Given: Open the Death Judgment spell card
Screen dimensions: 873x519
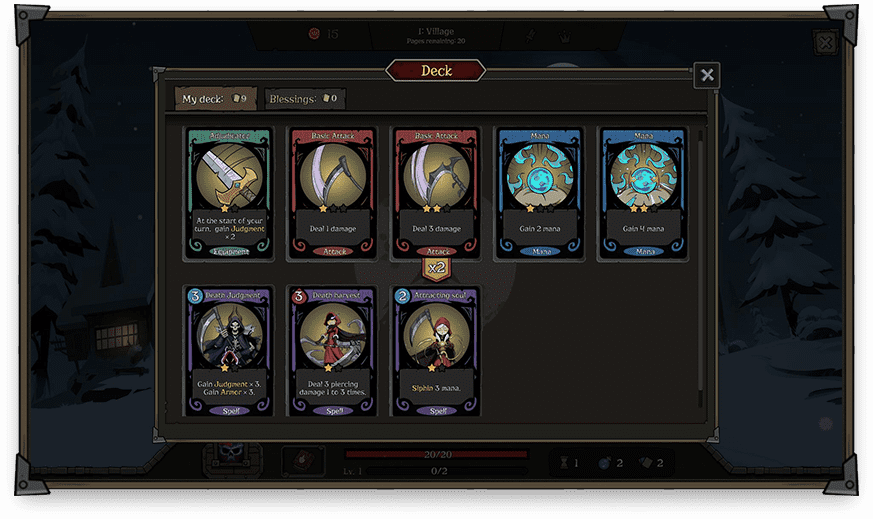Looking at the screenshot, I should pyautogui.click(x=229, y=351).
